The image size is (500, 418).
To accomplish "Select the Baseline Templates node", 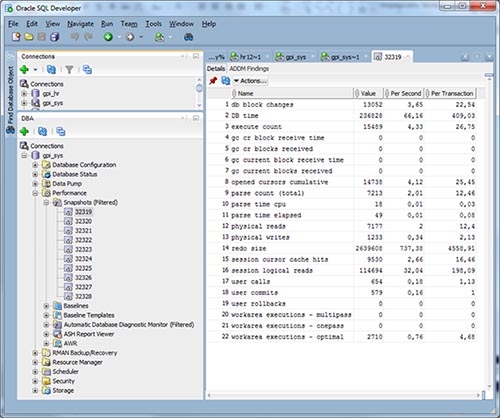I will coord(89,315).
